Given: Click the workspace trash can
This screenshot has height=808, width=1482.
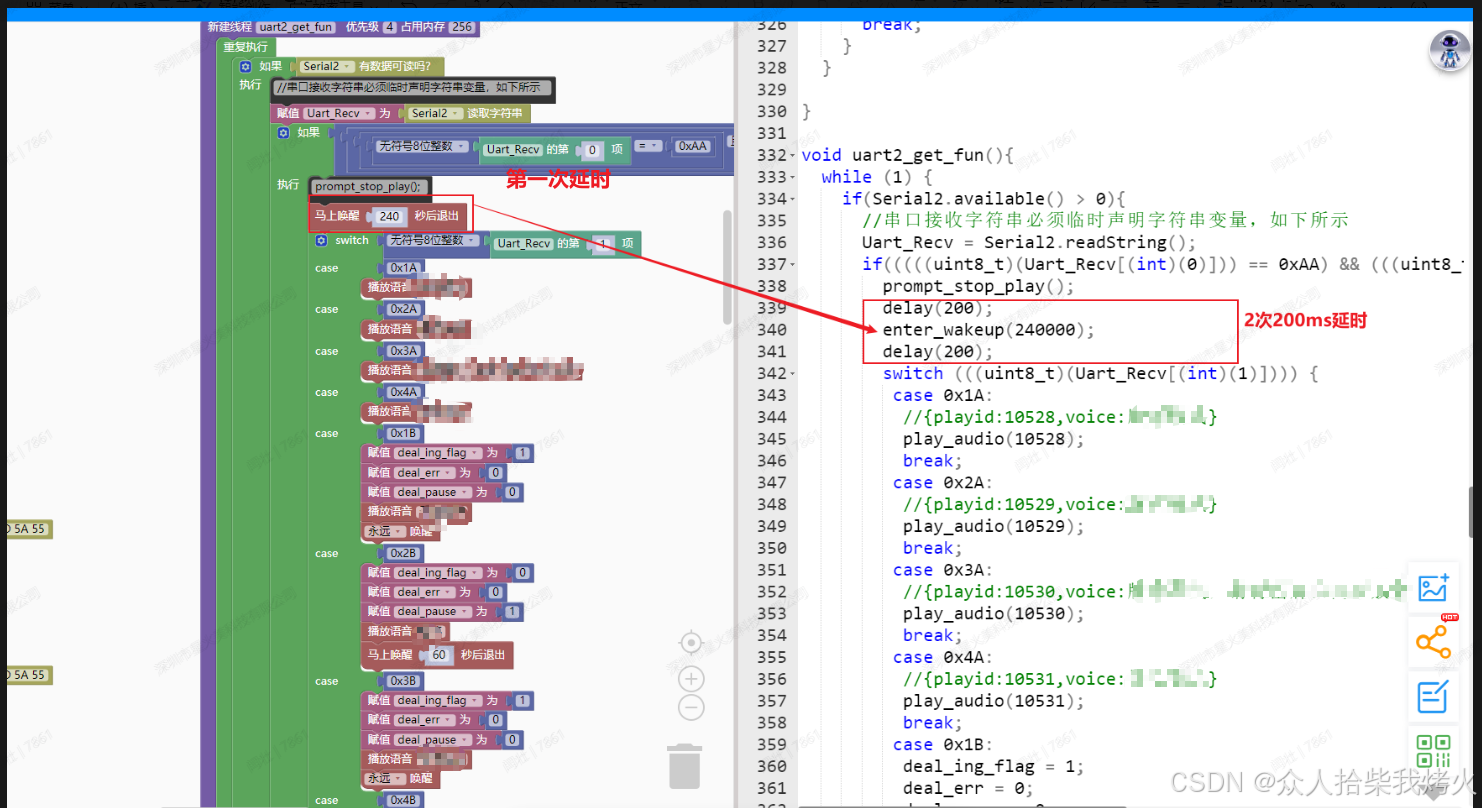Looking at the screenshot, I should point(684,765).
